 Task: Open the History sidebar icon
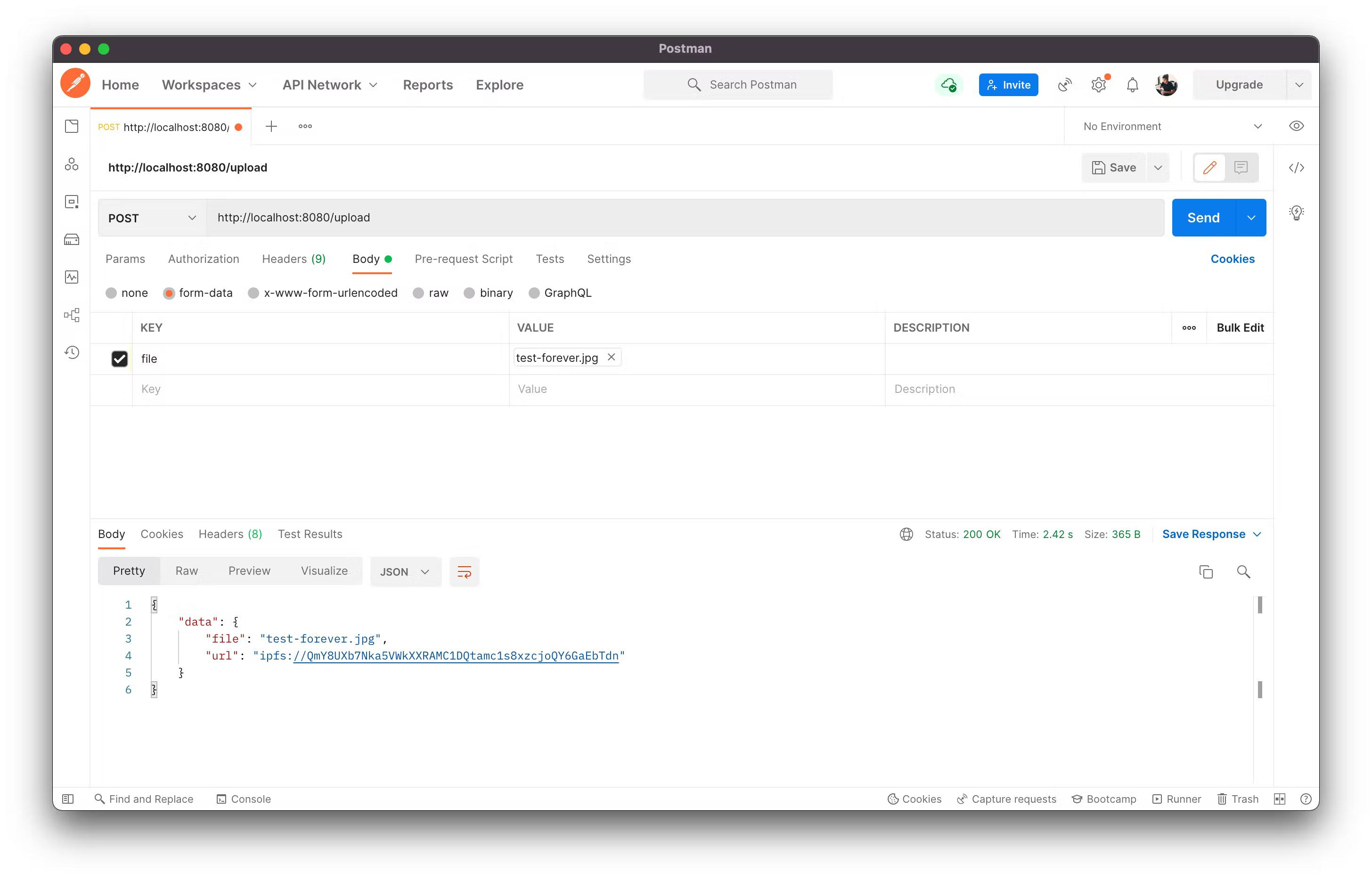pos(72,352)
